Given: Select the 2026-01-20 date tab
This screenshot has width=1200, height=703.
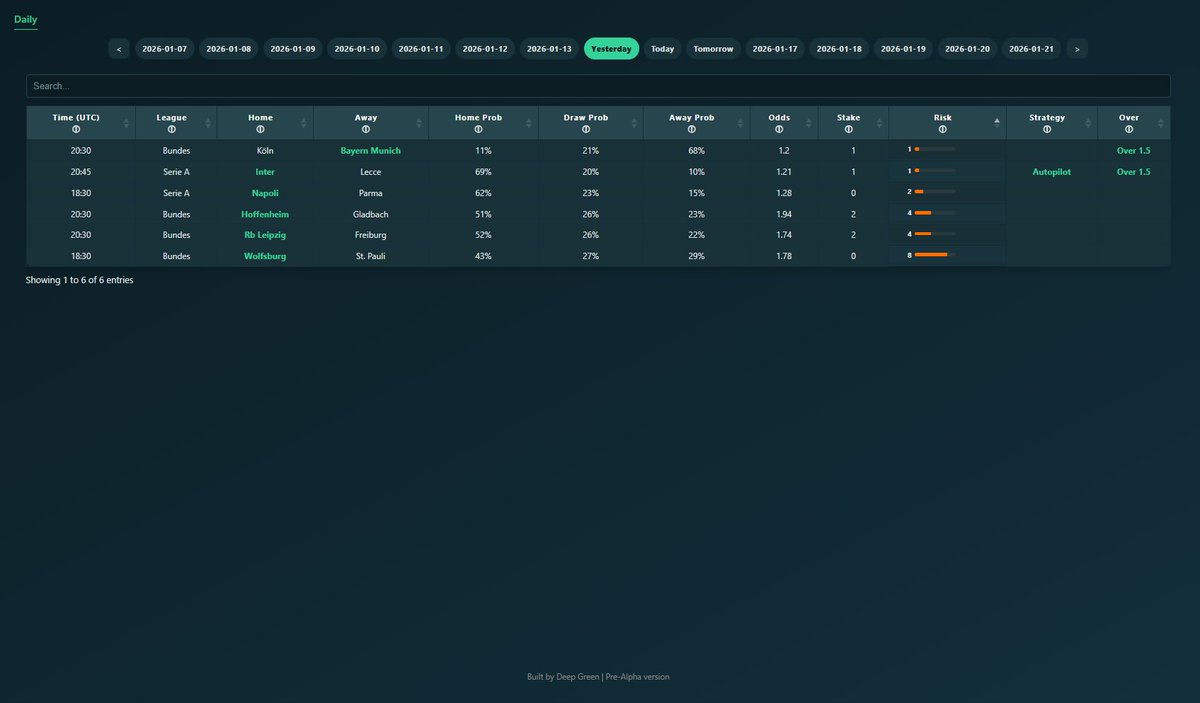Looking at the screenshot, I should pyautogui.click(x=967, y=48).
